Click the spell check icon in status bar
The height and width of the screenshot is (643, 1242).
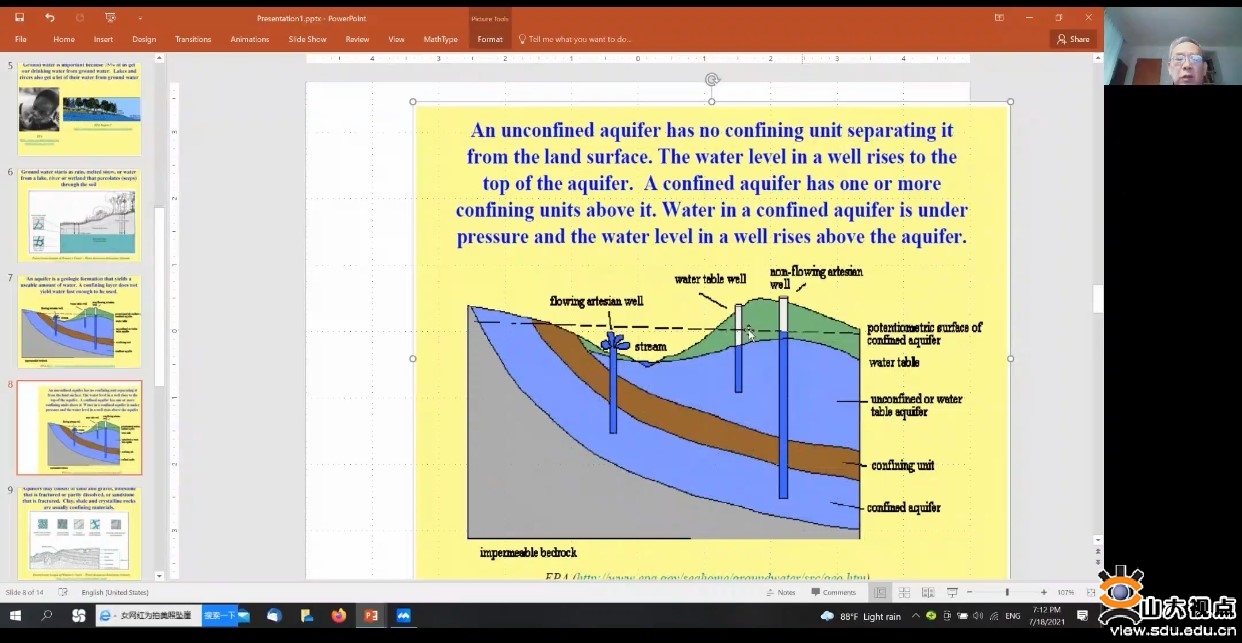[x=63, y=592]
